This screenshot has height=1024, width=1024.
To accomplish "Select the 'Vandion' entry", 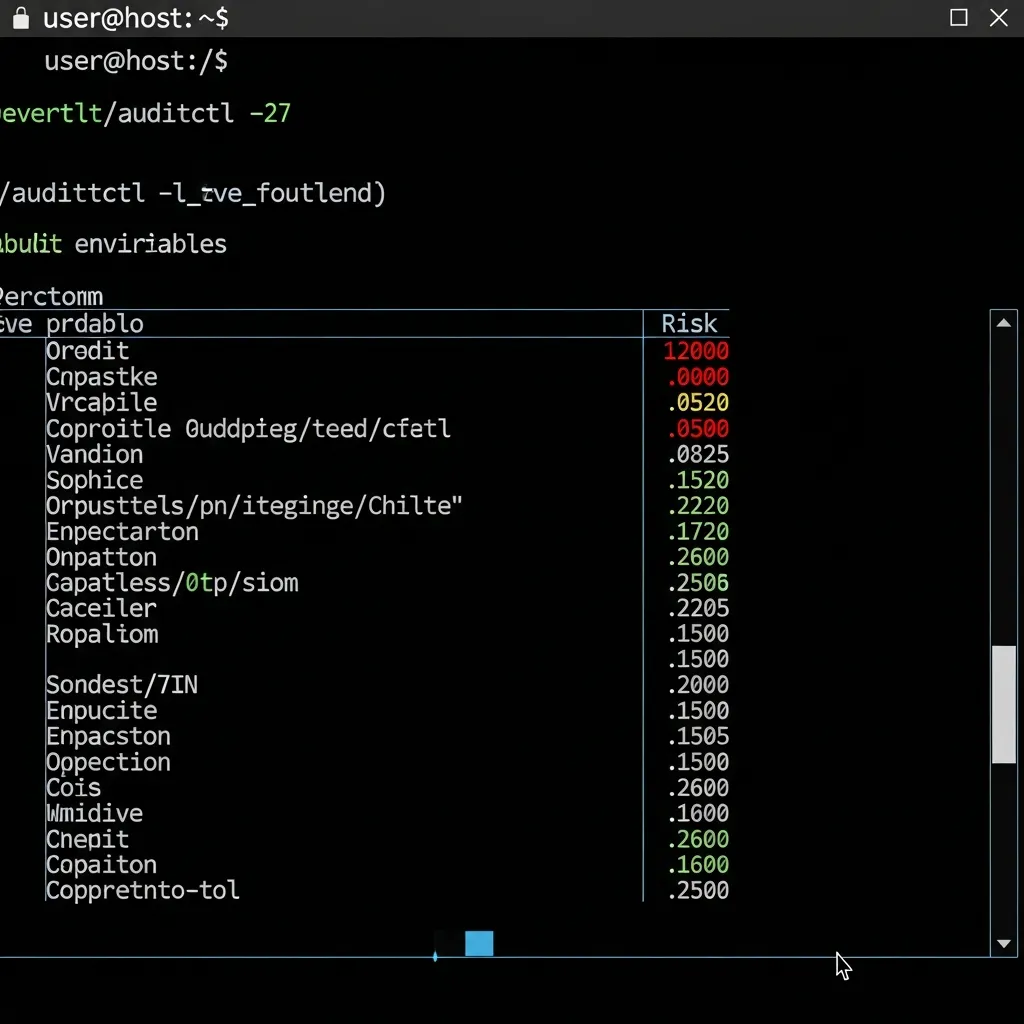I will [x=95, y=454].
